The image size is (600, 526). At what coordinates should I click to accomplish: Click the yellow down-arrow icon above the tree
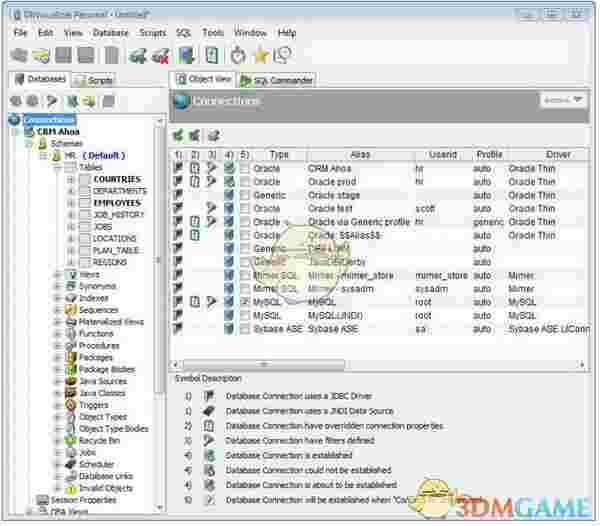click(x=89, y=101)
